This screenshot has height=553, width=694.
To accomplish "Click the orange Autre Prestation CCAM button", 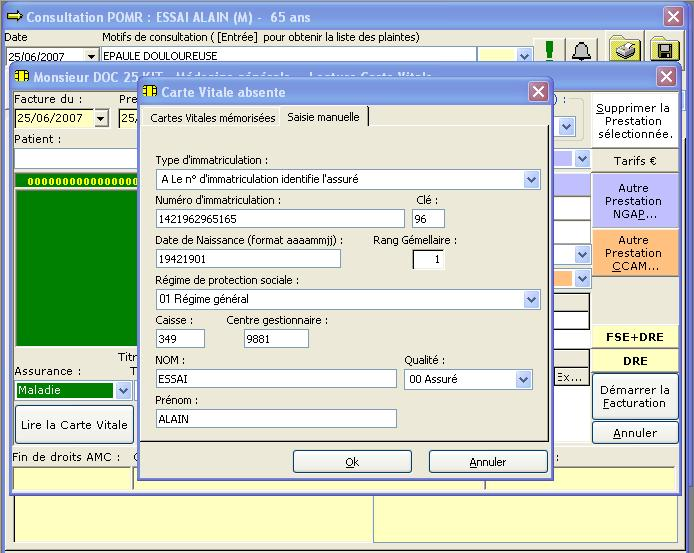I will click(x=633, y=253).
